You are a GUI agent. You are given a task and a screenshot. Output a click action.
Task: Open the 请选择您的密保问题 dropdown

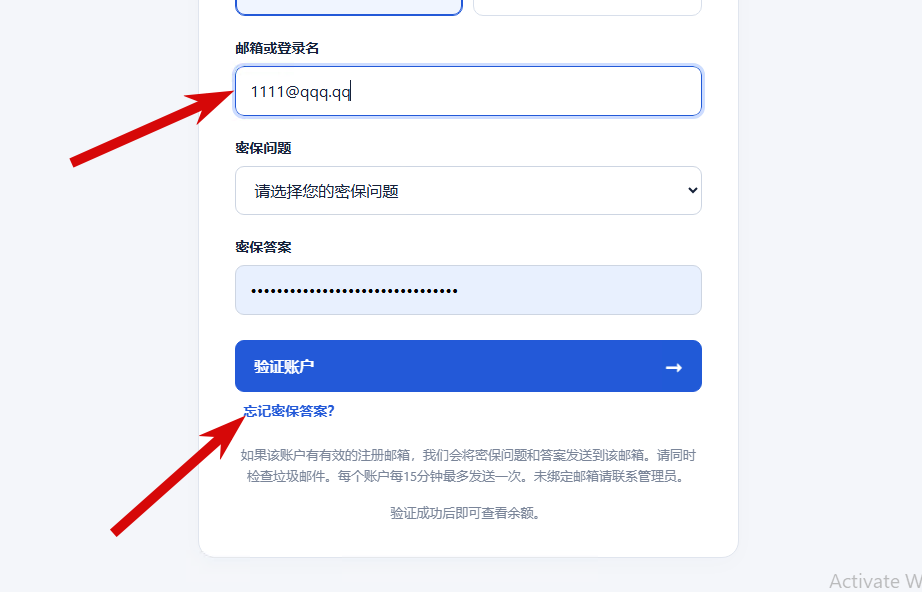[x=468, y=190]
